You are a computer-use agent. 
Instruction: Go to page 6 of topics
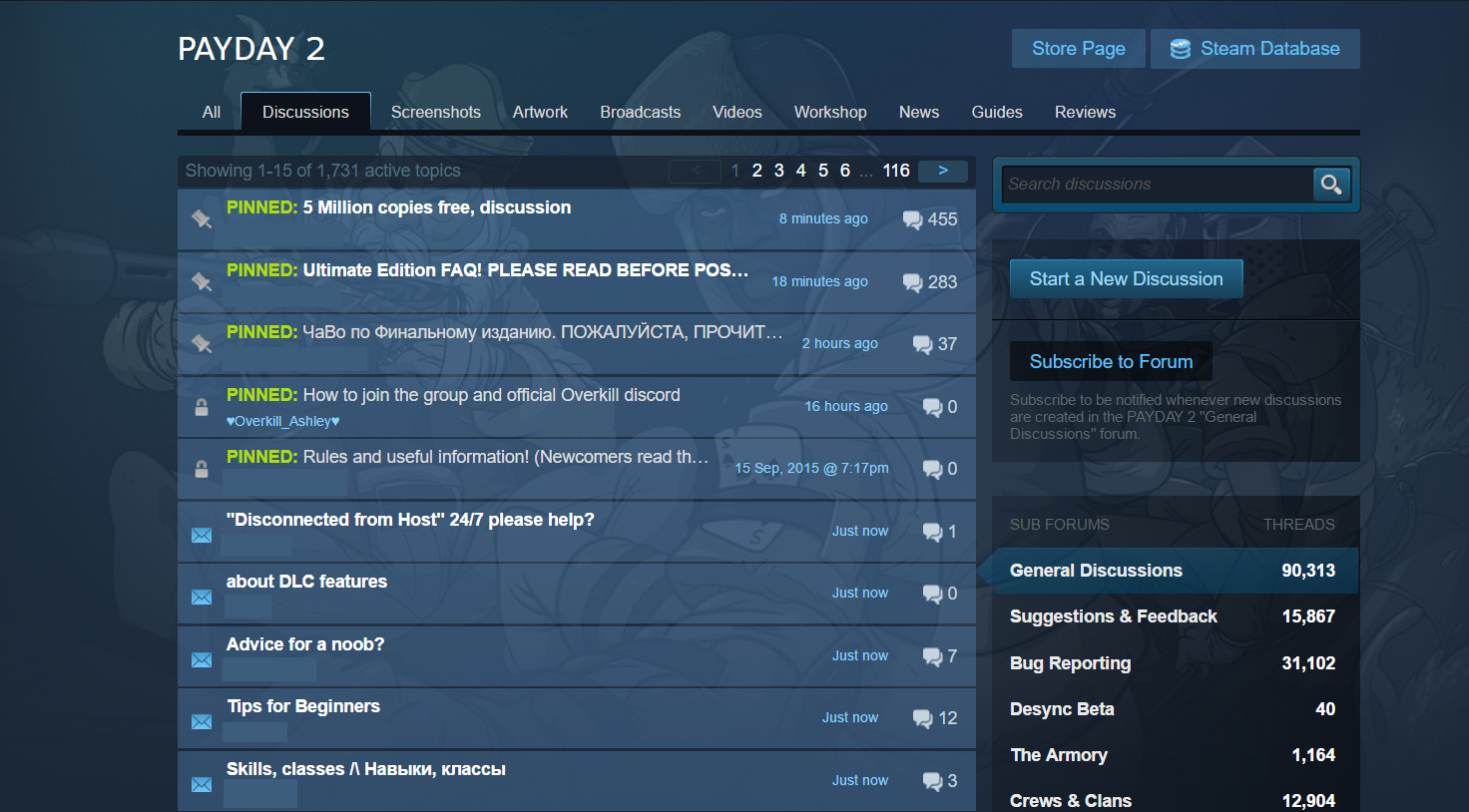(845, 171)
